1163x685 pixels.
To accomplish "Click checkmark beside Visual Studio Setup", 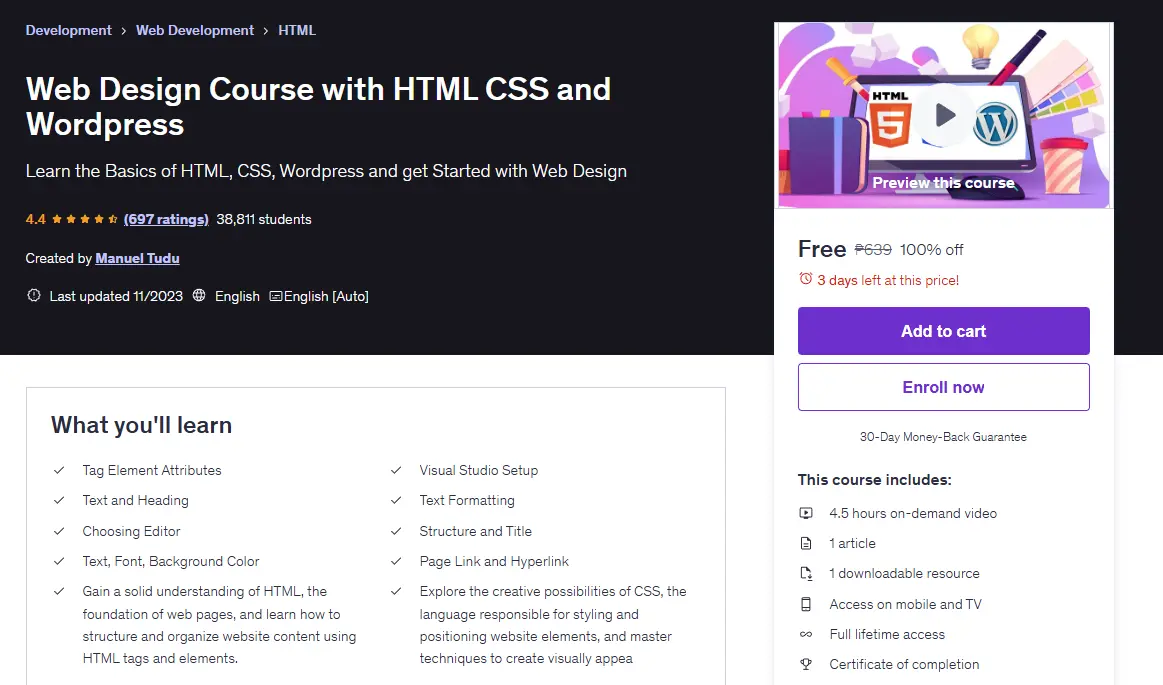I will (x=396, y=470).
